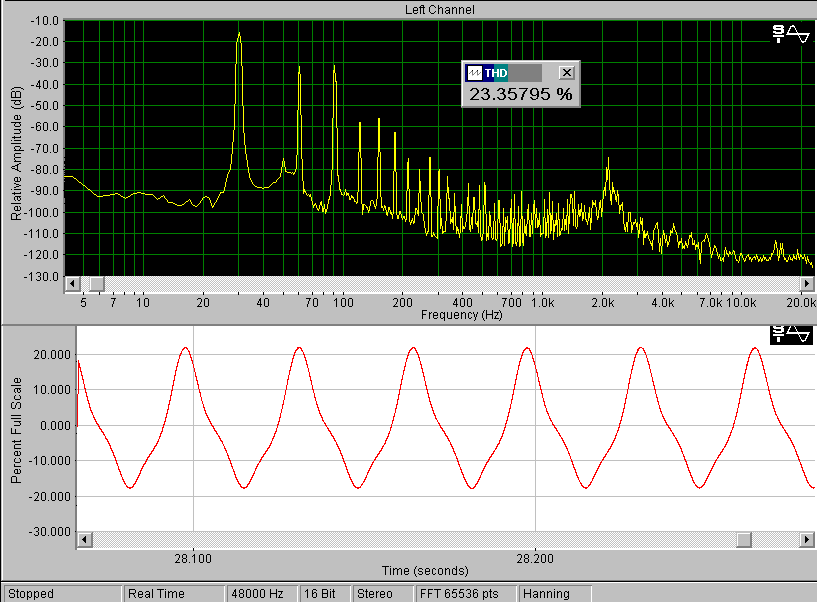Click the "100" frequency axis value
Viewport: 817px width, 602px height.
click(343, 303)
